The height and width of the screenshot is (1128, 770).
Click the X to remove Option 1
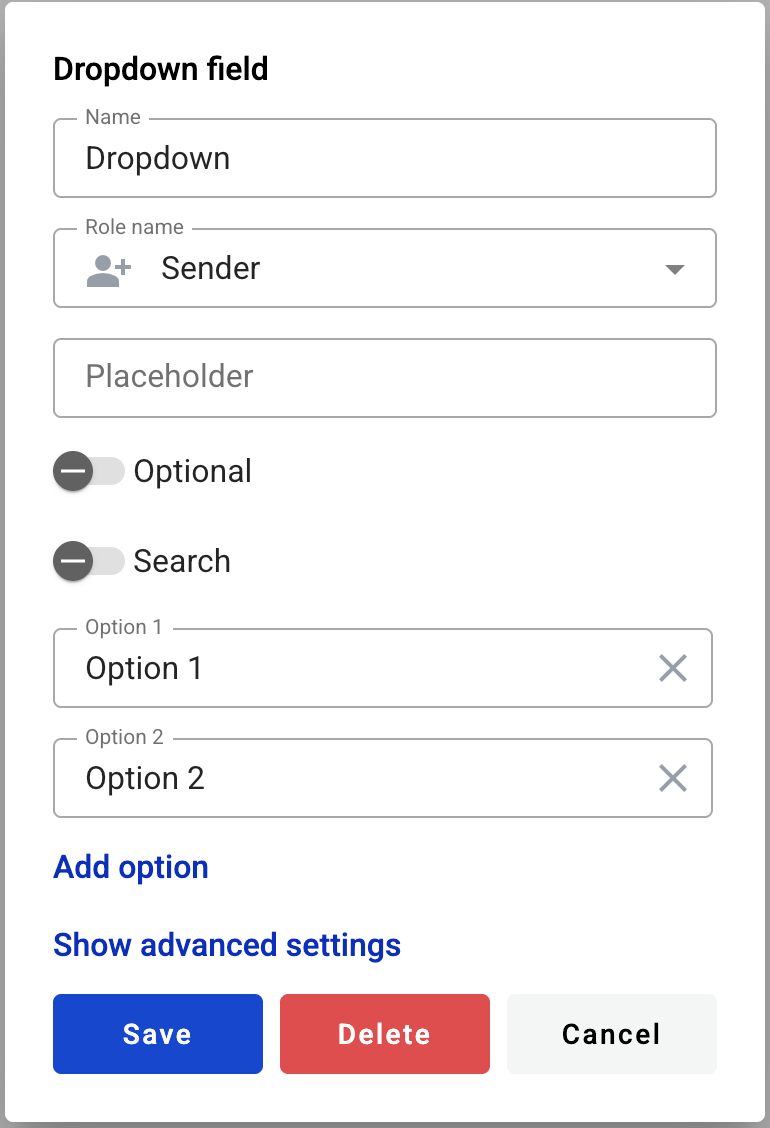tap(672, 668)
